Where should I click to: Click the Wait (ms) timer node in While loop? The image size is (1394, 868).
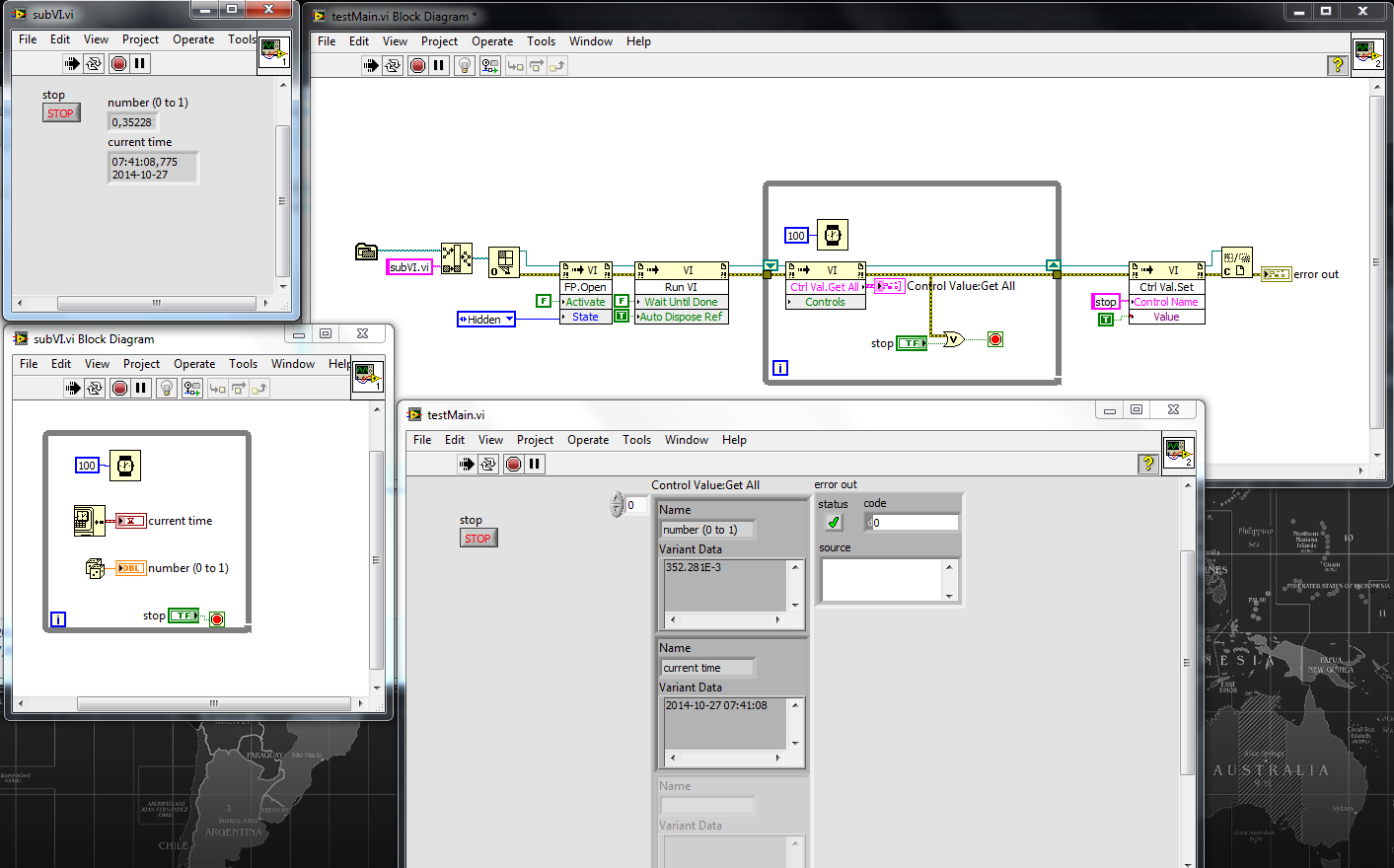coord(833,235)
